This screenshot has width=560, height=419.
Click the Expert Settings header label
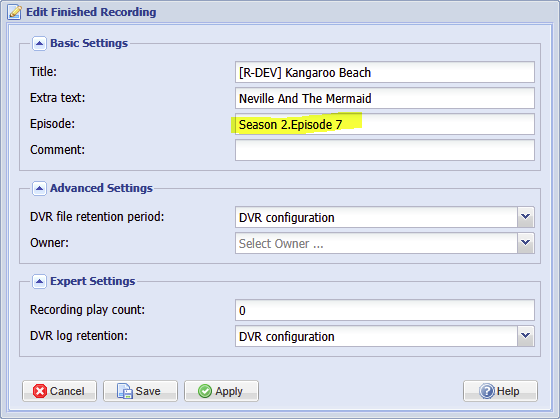pos(92,281)
